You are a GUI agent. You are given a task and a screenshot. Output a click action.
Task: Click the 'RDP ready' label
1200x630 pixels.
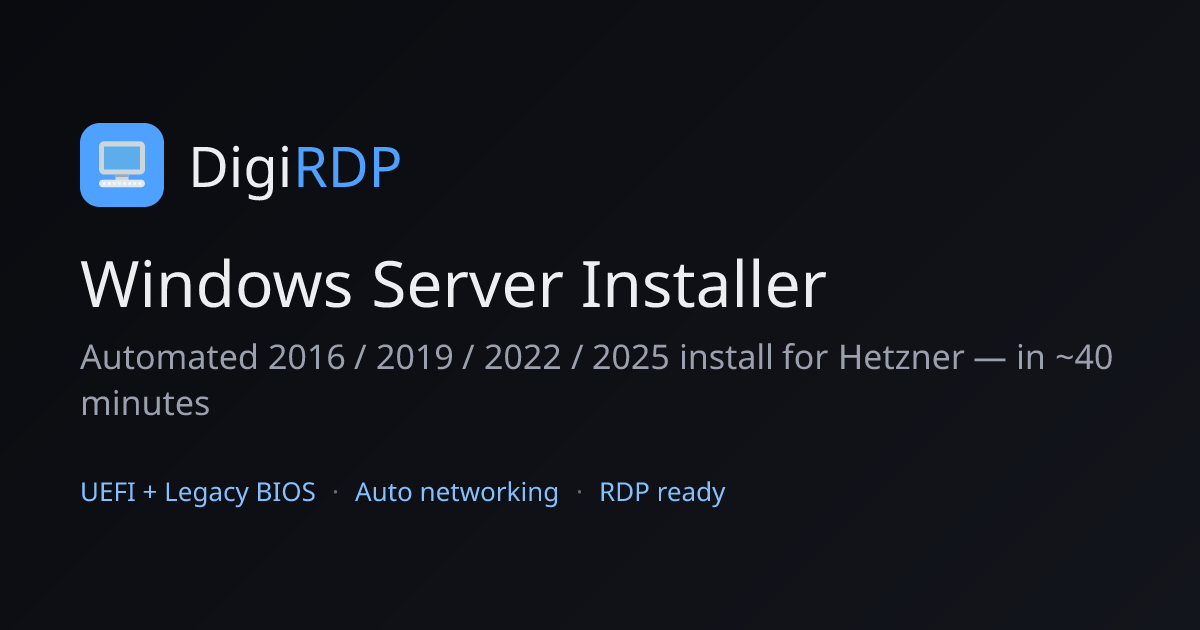(x=662, y=492)
